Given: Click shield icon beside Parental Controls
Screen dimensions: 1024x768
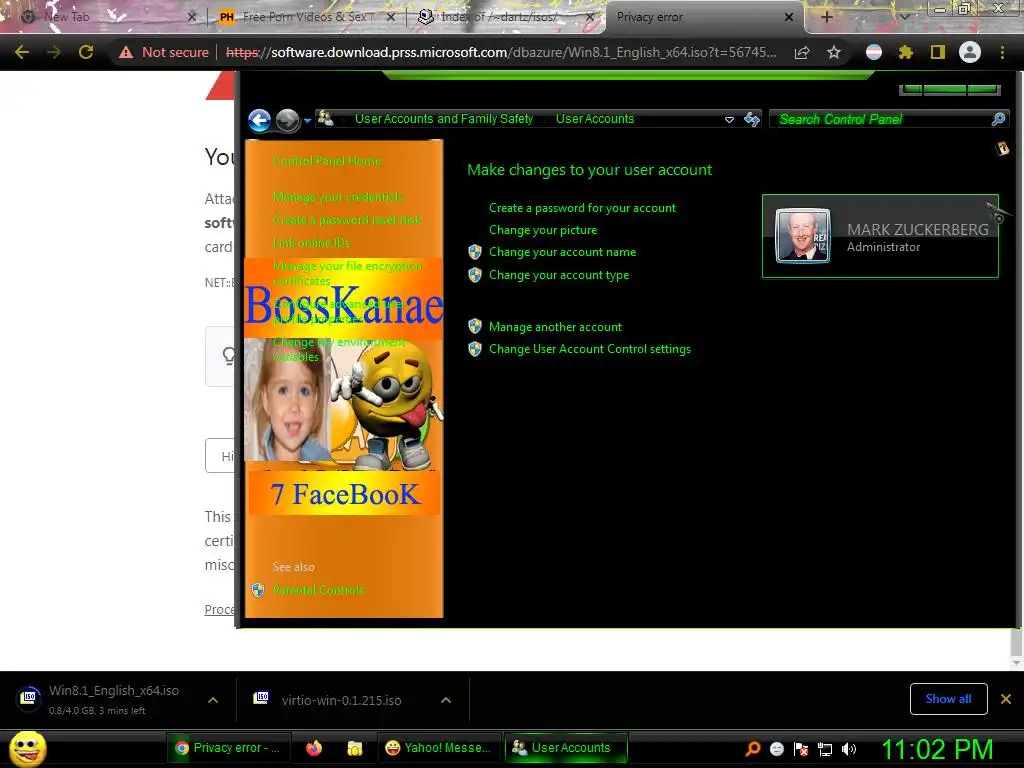Looking at the screenshot, I should coord(258,590).
